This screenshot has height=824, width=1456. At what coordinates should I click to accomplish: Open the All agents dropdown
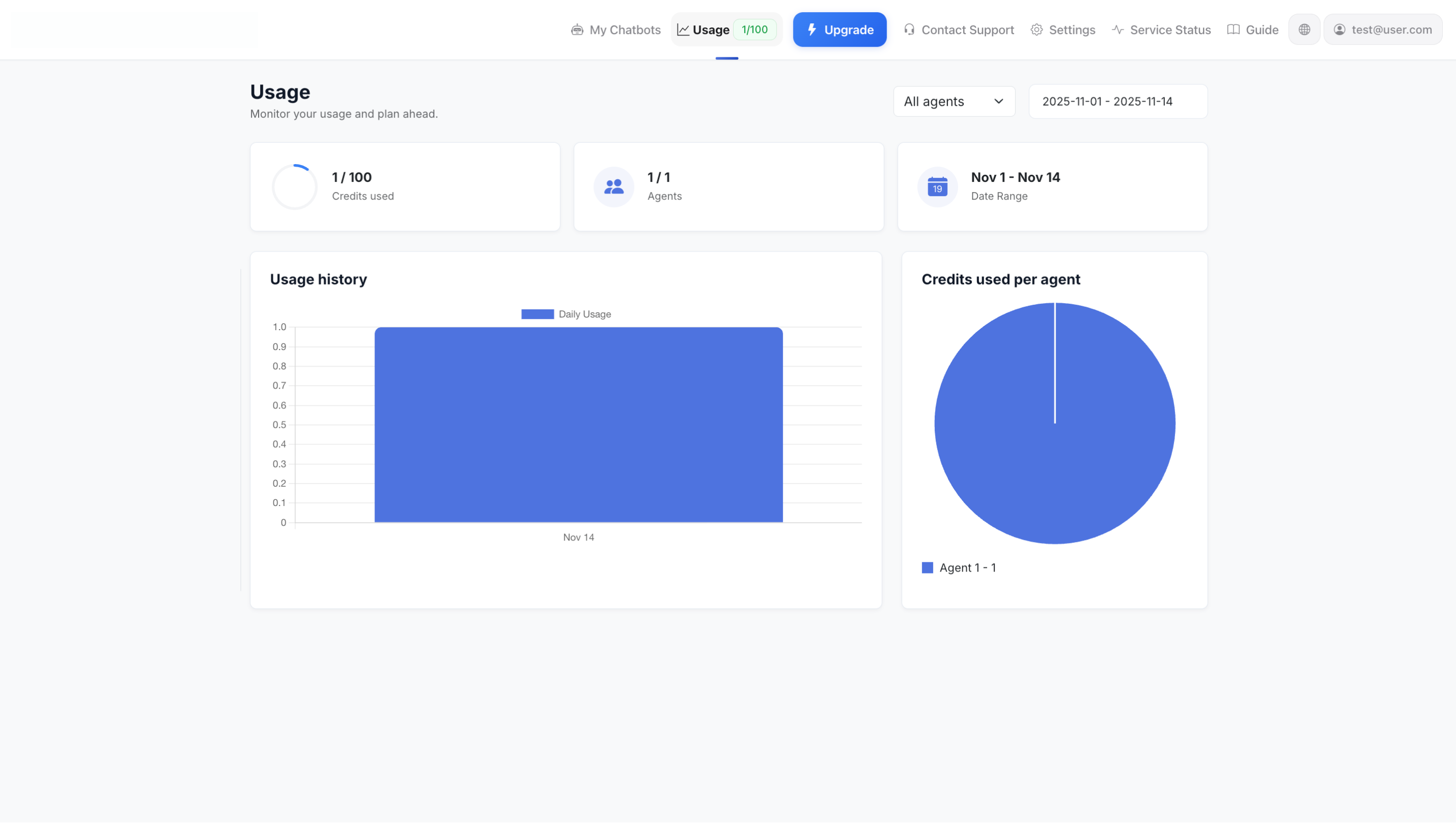point(954,101)
